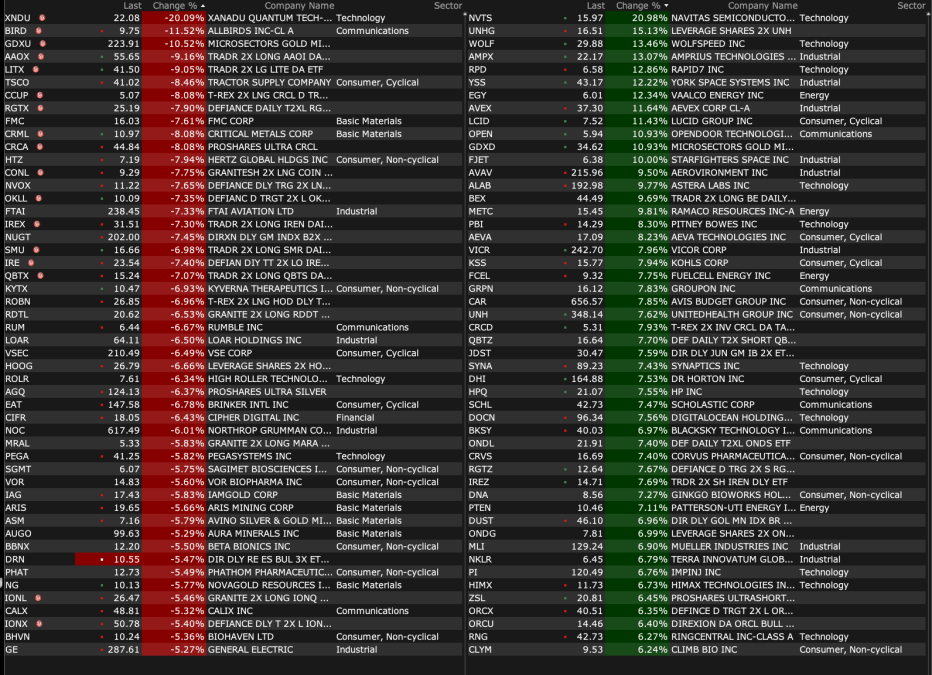Click the red indicator icon next to QBTX
932x675 pixels.
[40, 276]
